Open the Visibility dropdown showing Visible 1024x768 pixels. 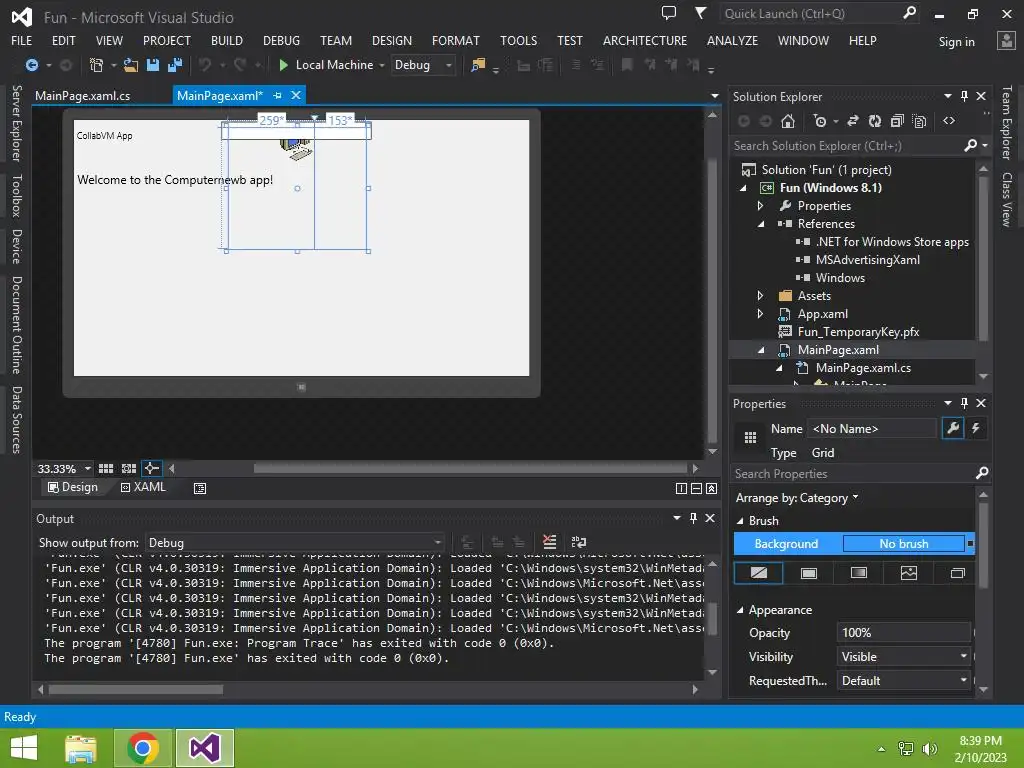click(904, 656)
